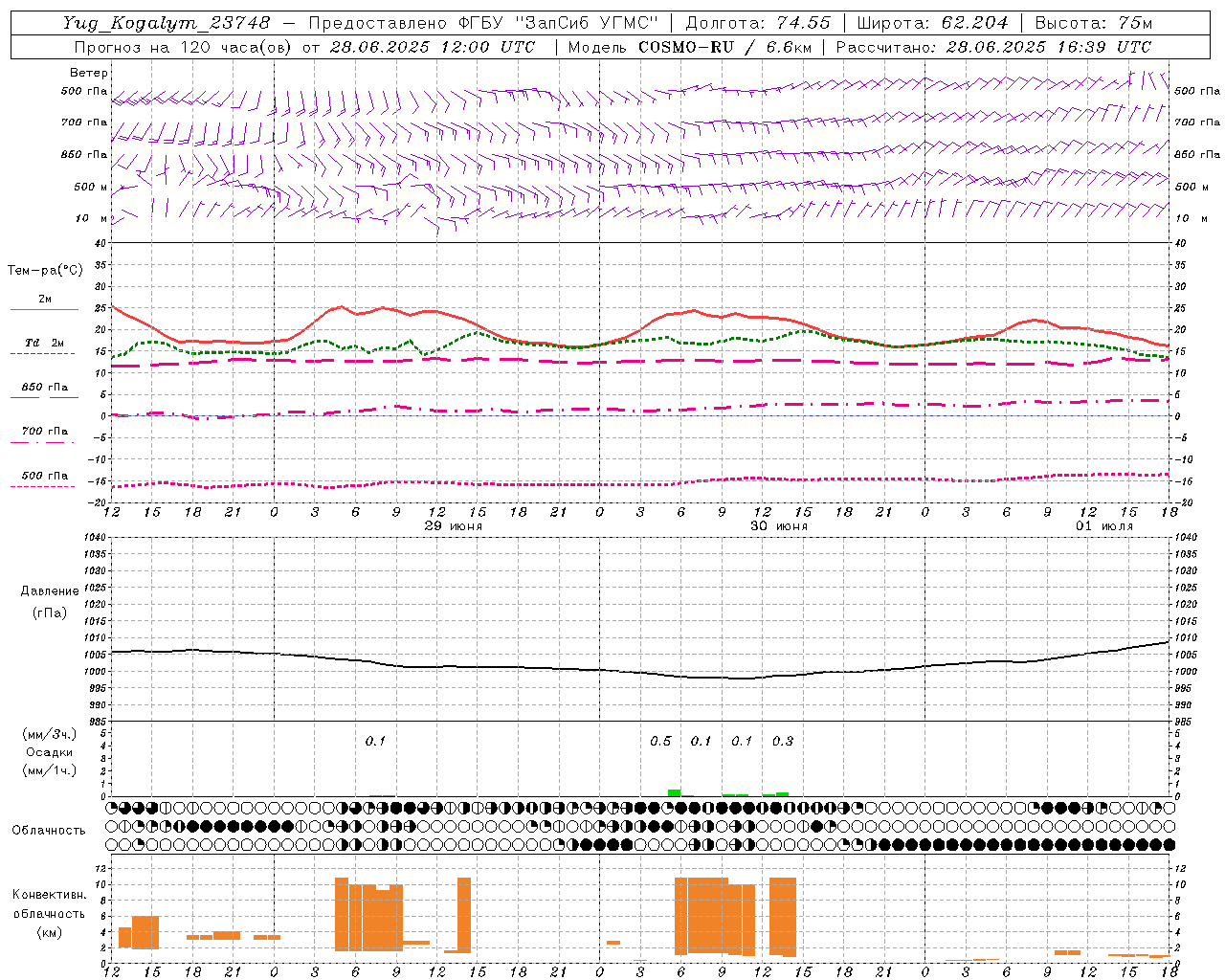The height and width of the screenshot is (980, 1225).
Task: Click the station title Yug_Kogalym_23748
Action: pos(167,23)
